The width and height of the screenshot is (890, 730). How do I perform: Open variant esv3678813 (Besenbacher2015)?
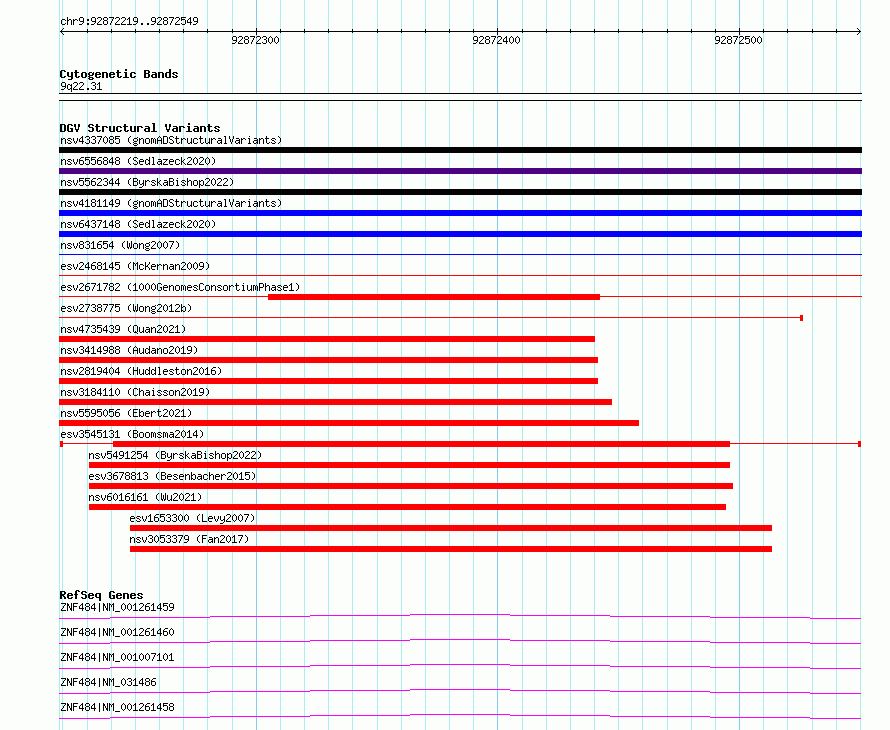[172, 476]
